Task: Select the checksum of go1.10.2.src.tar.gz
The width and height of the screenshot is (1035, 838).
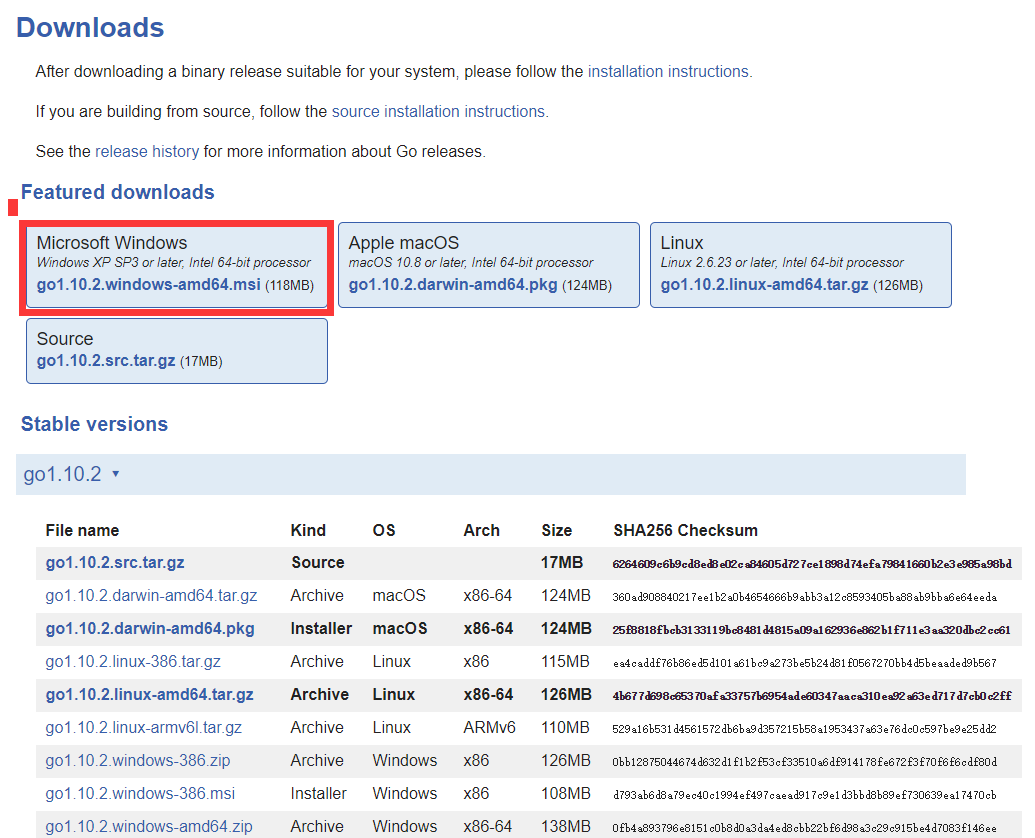Action: click(812, 564)
